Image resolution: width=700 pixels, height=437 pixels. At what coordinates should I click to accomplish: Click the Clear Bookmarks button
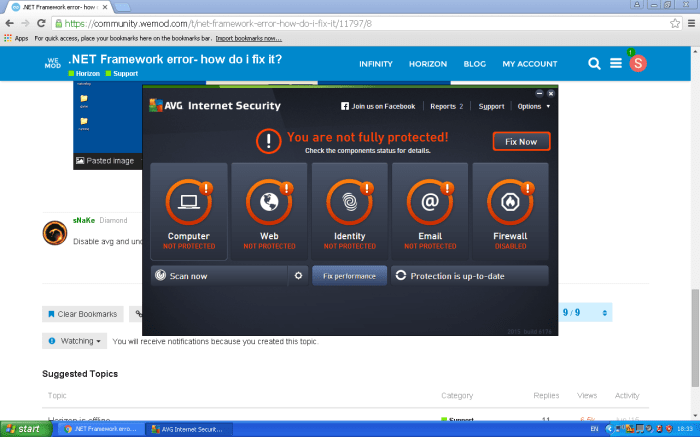click(83, 314)
